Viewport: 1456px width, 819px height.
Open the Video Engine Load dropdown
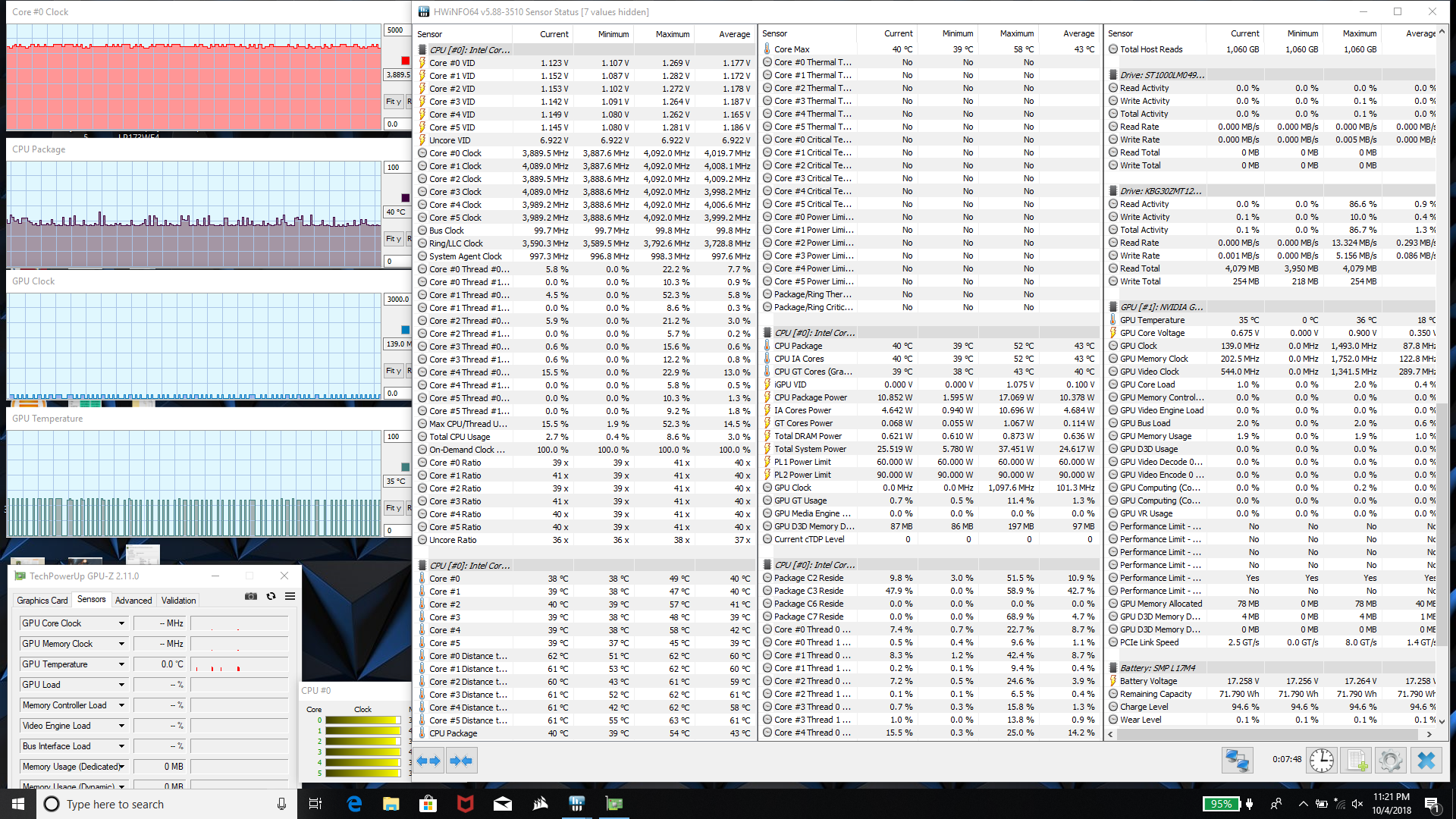point(121,726)
